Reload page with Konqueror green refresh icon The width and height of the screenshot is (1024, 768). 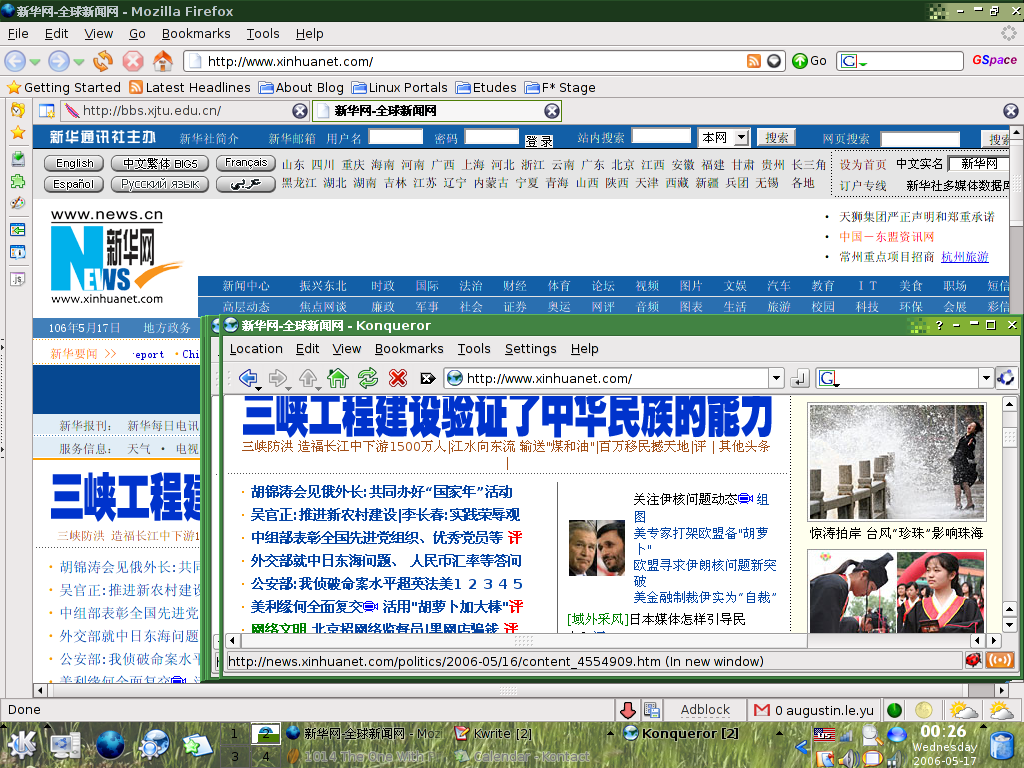click(368, 377)
